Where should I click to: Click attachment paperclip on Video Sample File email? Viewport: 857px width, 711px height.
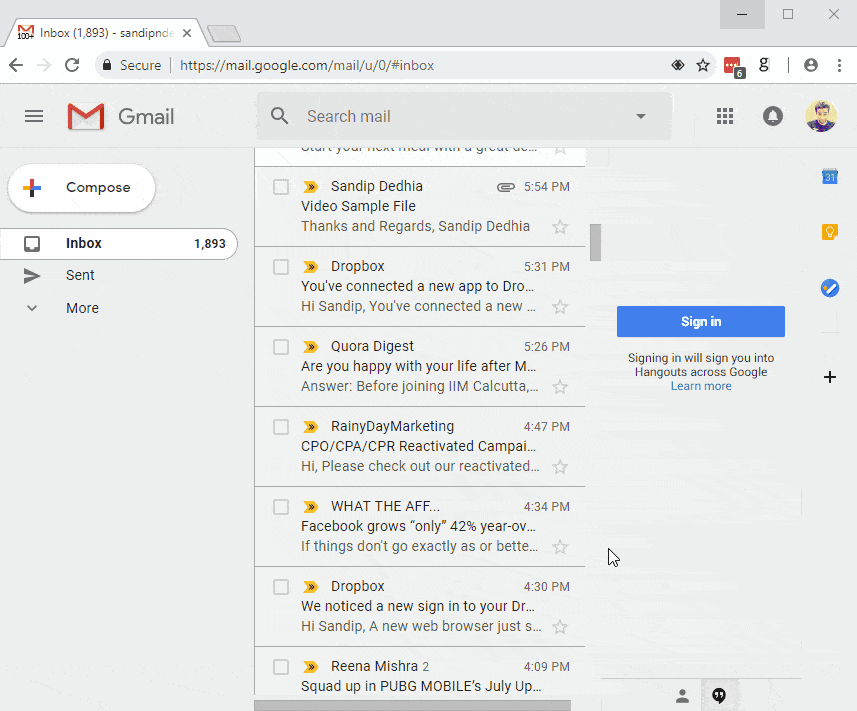tap(506, 187)
